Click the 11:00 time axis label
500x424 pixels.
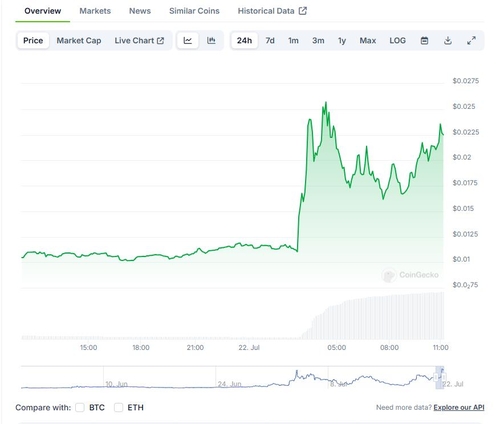click(x=441, y=348)
